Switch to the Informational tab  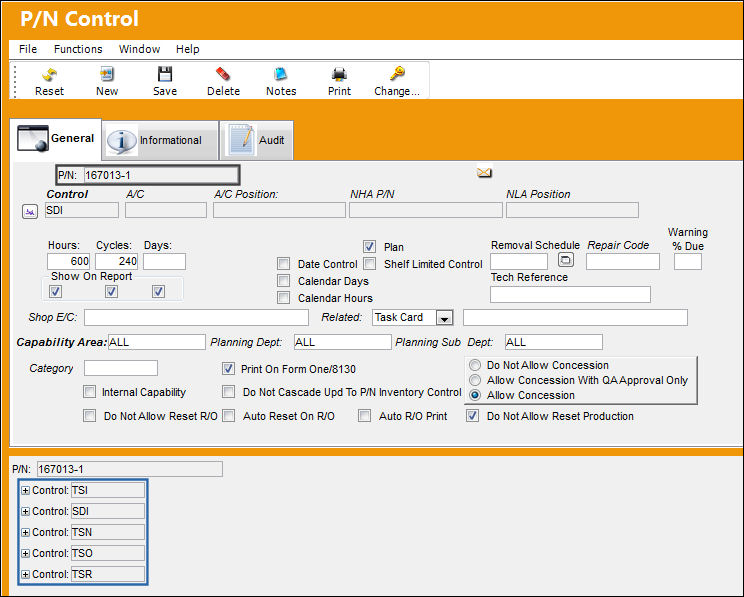[x=160, y=140]
